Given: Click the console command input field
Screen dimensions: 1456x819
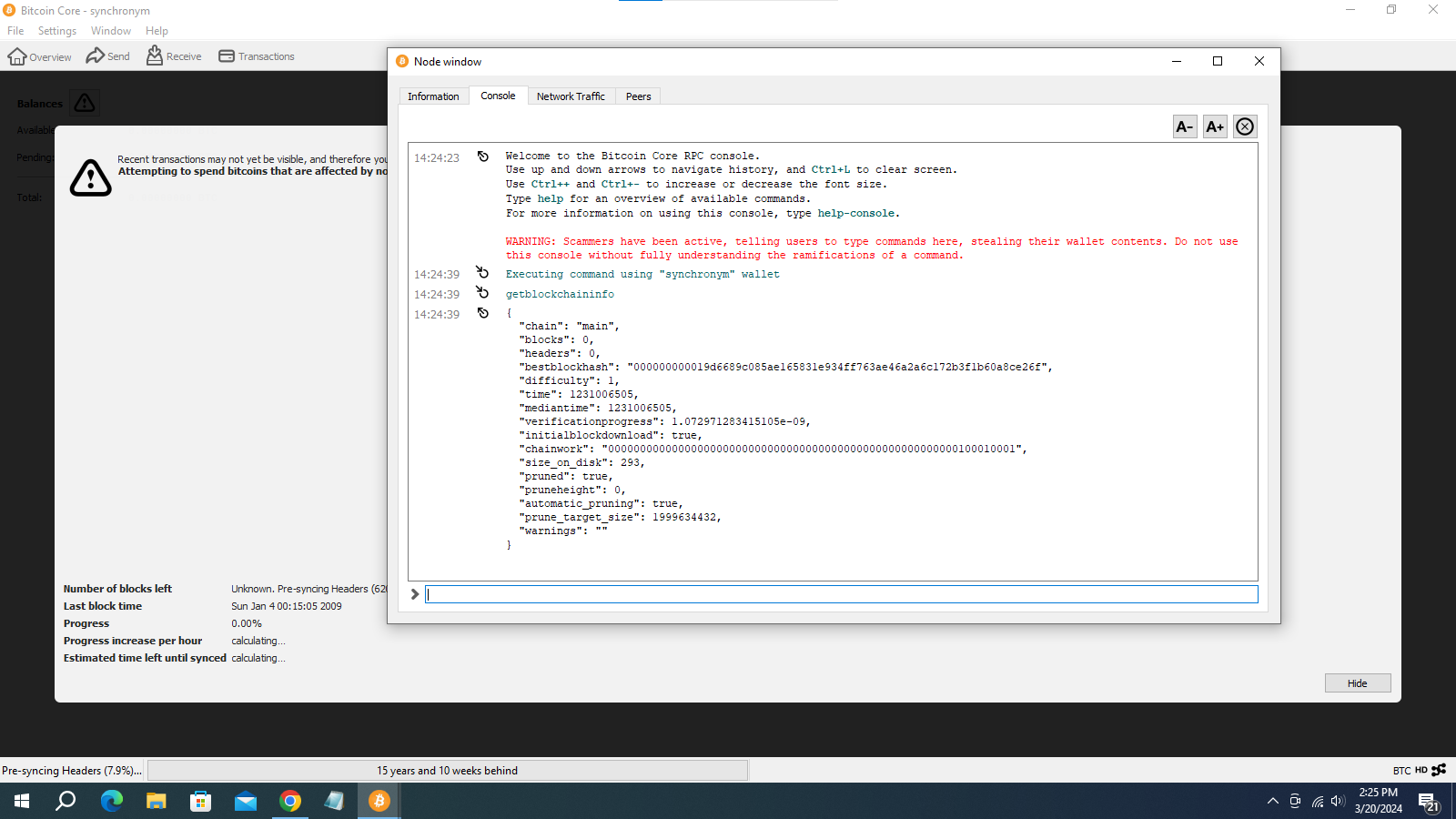Looking at the screenshot, I should pyautogui.click(x=842, y=594).
